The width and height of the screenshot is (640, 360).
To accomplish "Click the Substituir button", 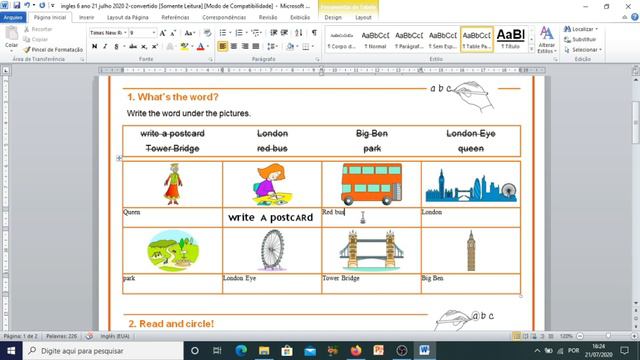I will click(x=580, y=39).
